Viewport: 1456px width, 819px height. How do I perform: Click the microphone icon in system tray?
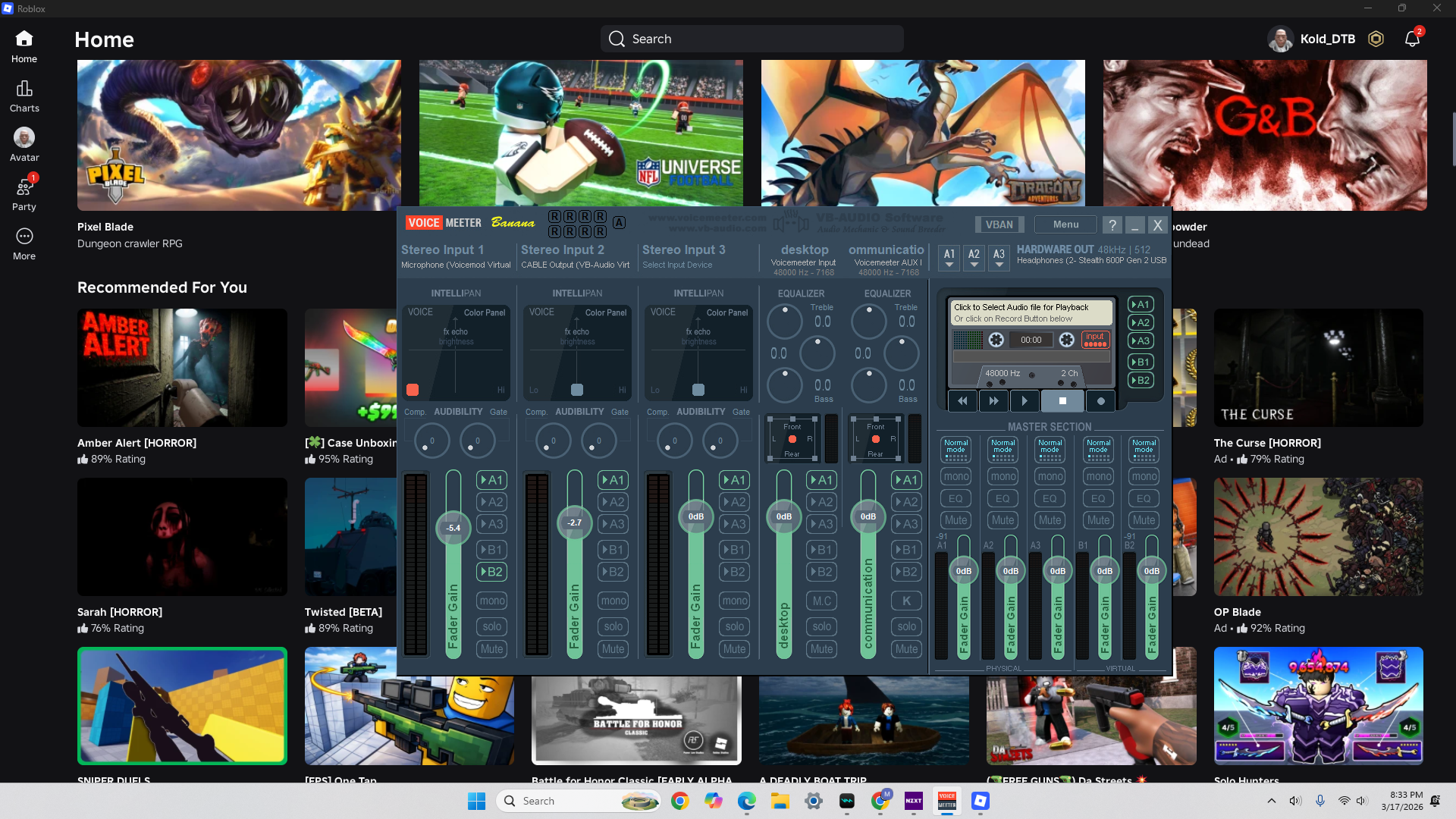pos(1320,801)
